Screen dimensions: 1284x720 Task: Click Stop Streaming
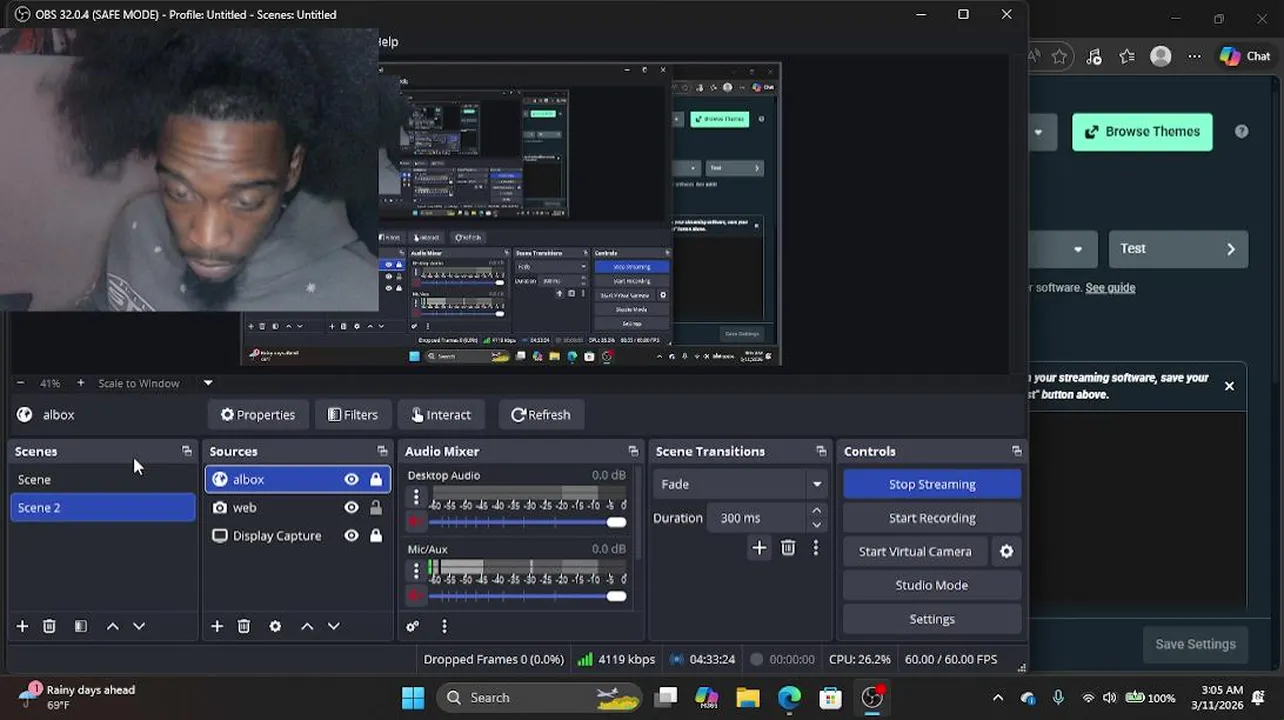932,484
